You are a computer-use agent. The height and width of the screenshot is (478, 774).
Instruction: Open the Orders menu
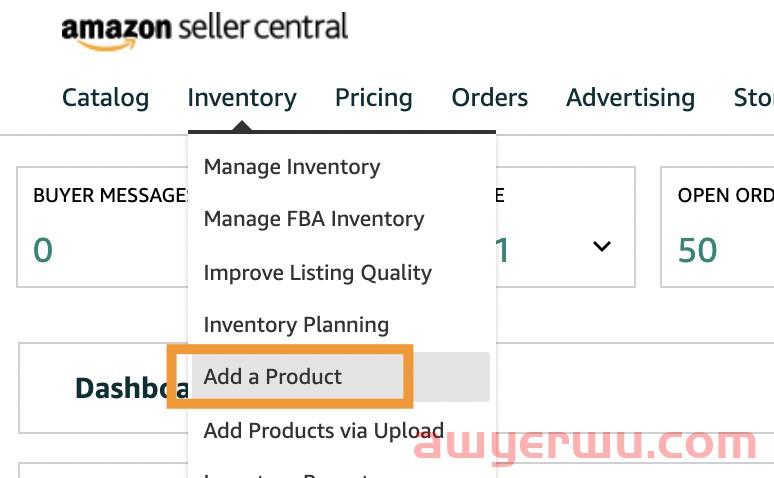point(490,98)
